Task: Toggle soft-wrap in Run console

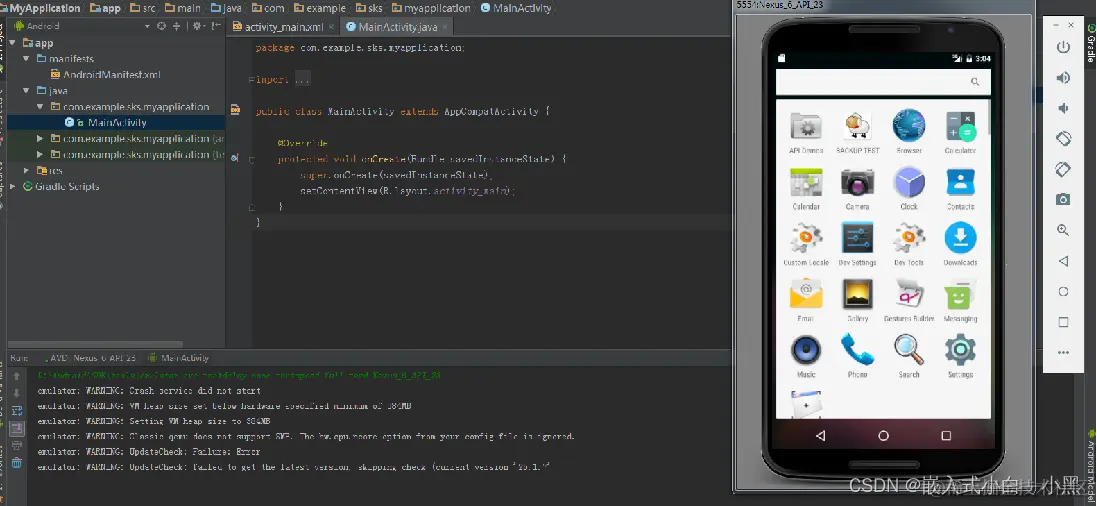Action: tap(17, 411)
